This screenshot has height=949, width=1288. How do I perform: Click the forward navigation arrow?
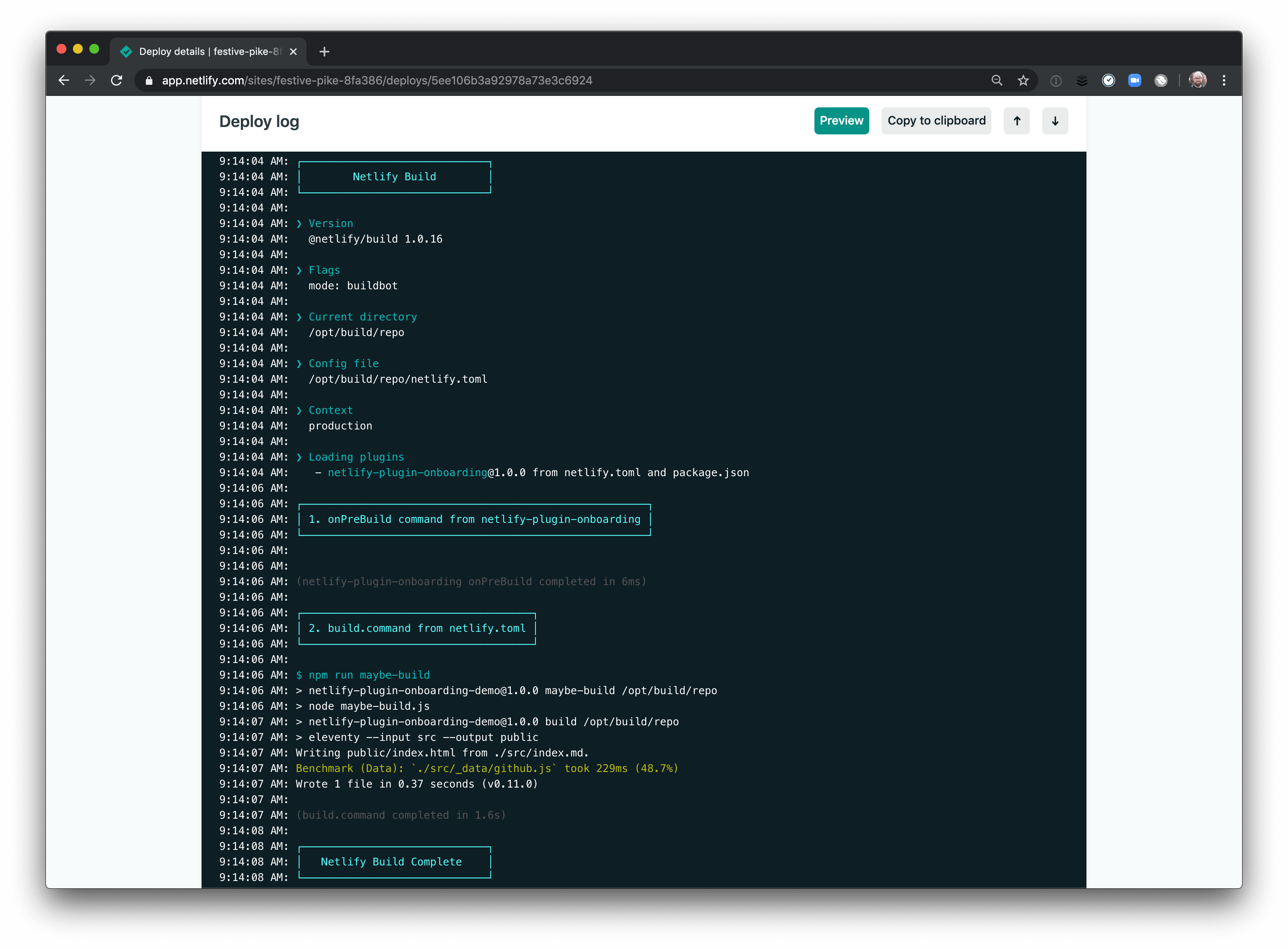pos(90,80)
